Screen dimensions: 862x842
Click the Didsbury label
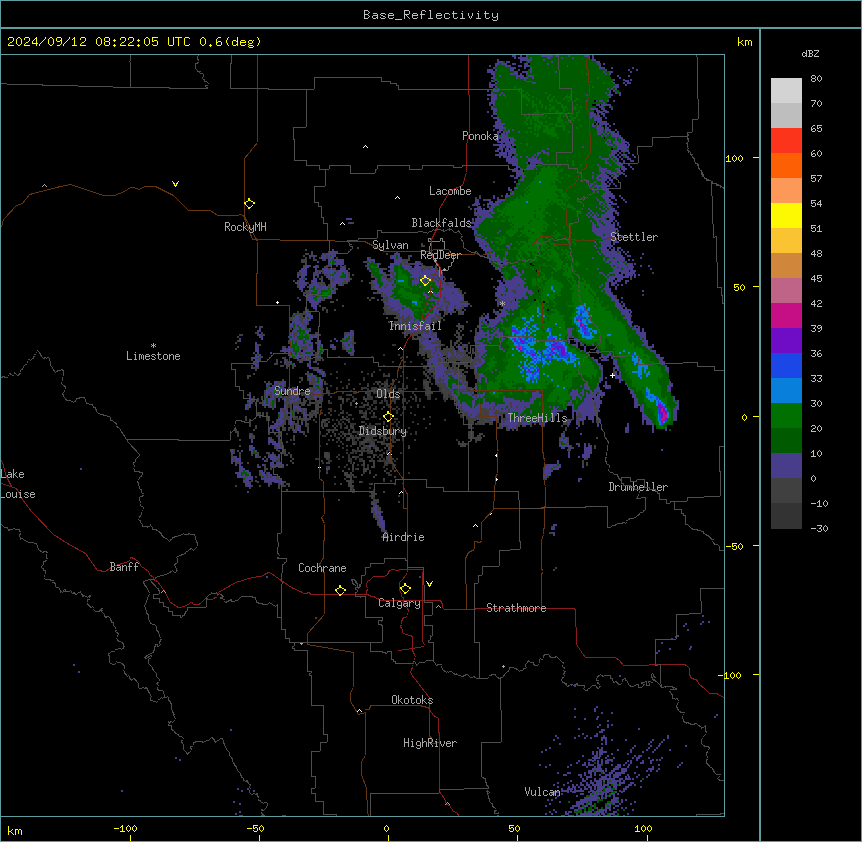click(x=383, y=431)
